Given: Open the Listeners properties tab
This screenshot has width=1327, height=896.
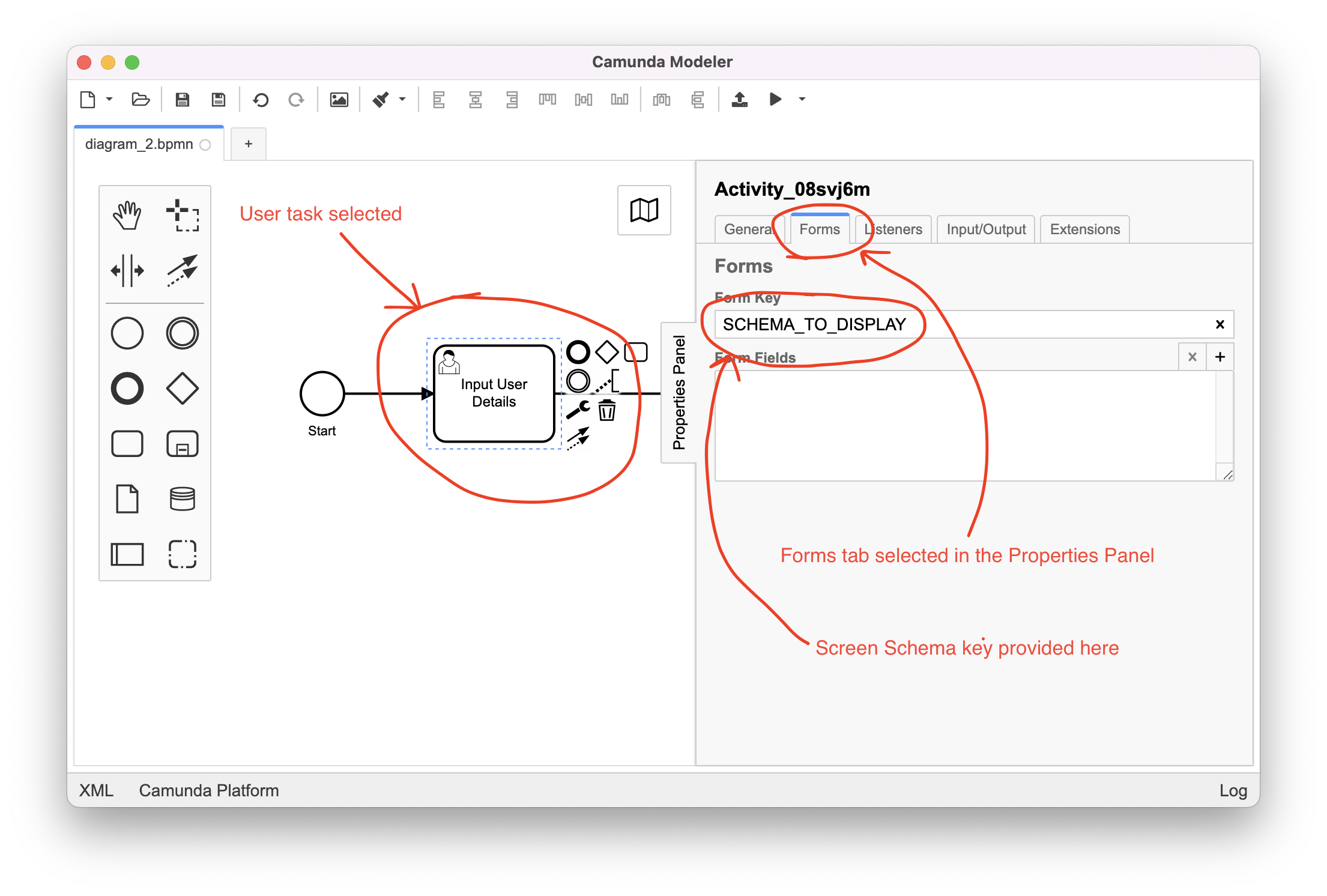Looking at the screenshot, I should point(893,229).
